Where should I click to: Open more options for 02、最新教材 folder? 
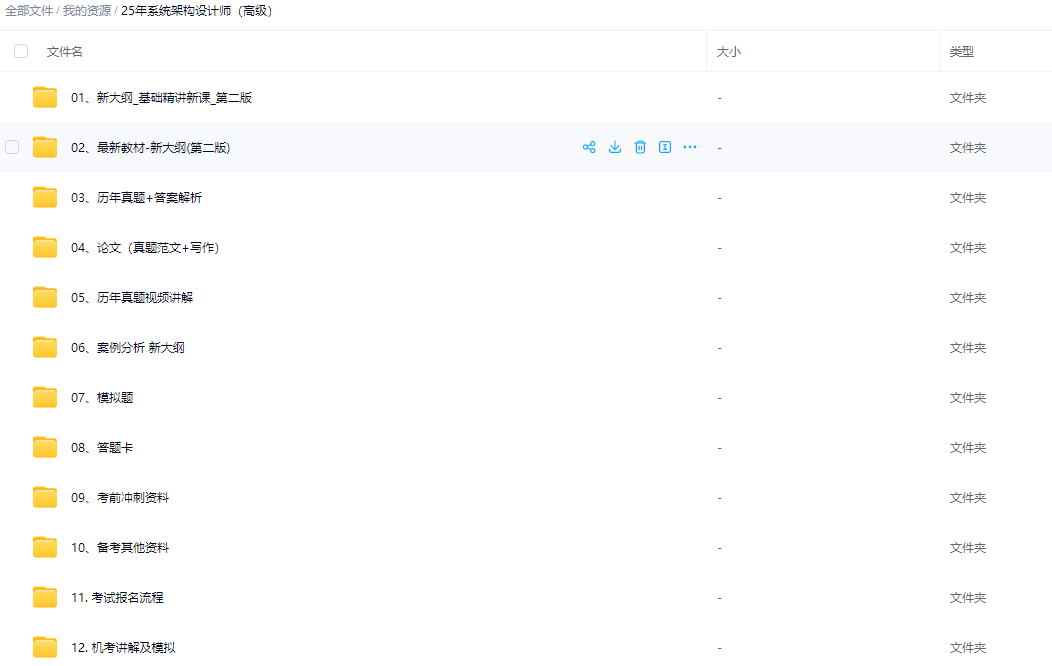[690, 147]
